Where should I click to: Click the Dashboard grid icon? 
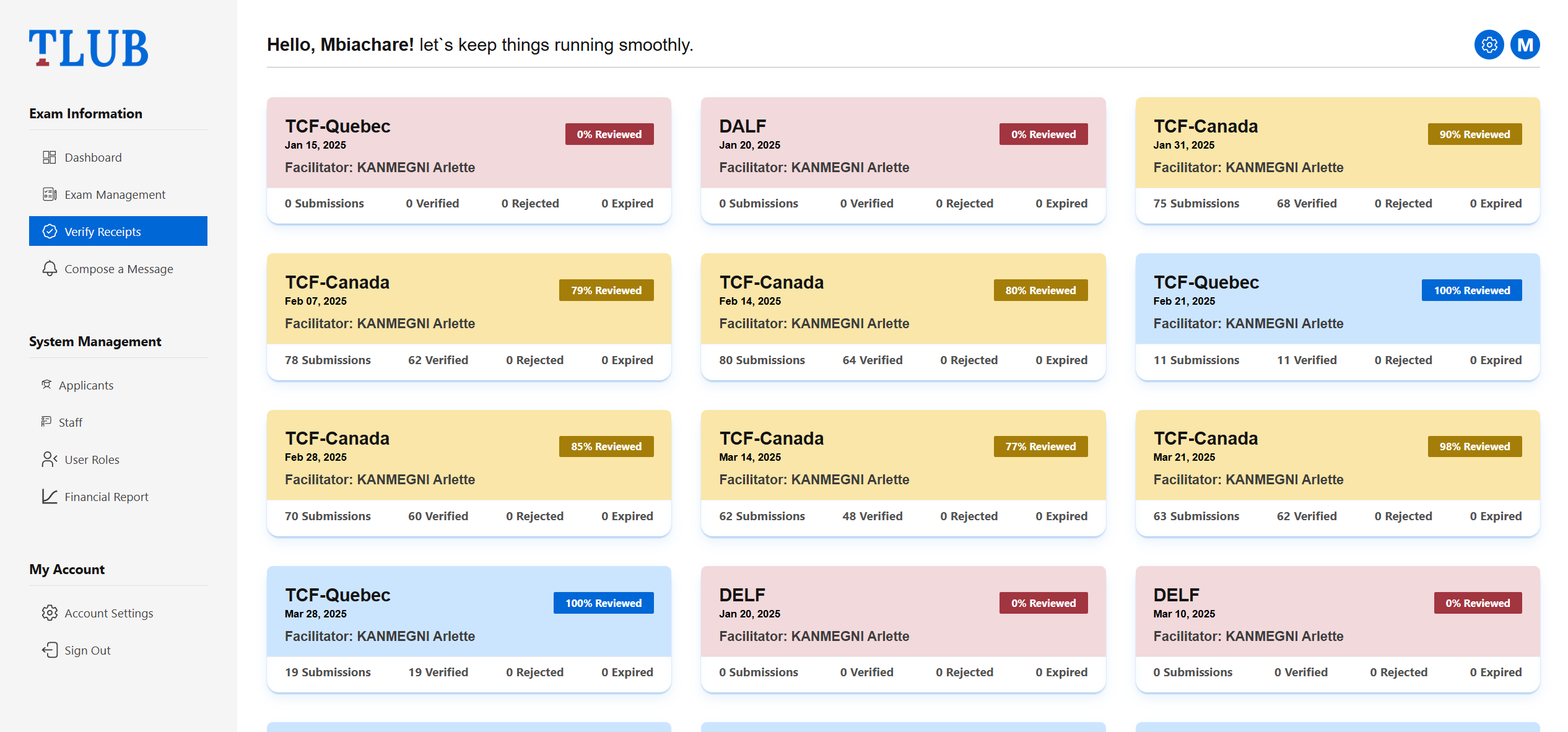49,157
